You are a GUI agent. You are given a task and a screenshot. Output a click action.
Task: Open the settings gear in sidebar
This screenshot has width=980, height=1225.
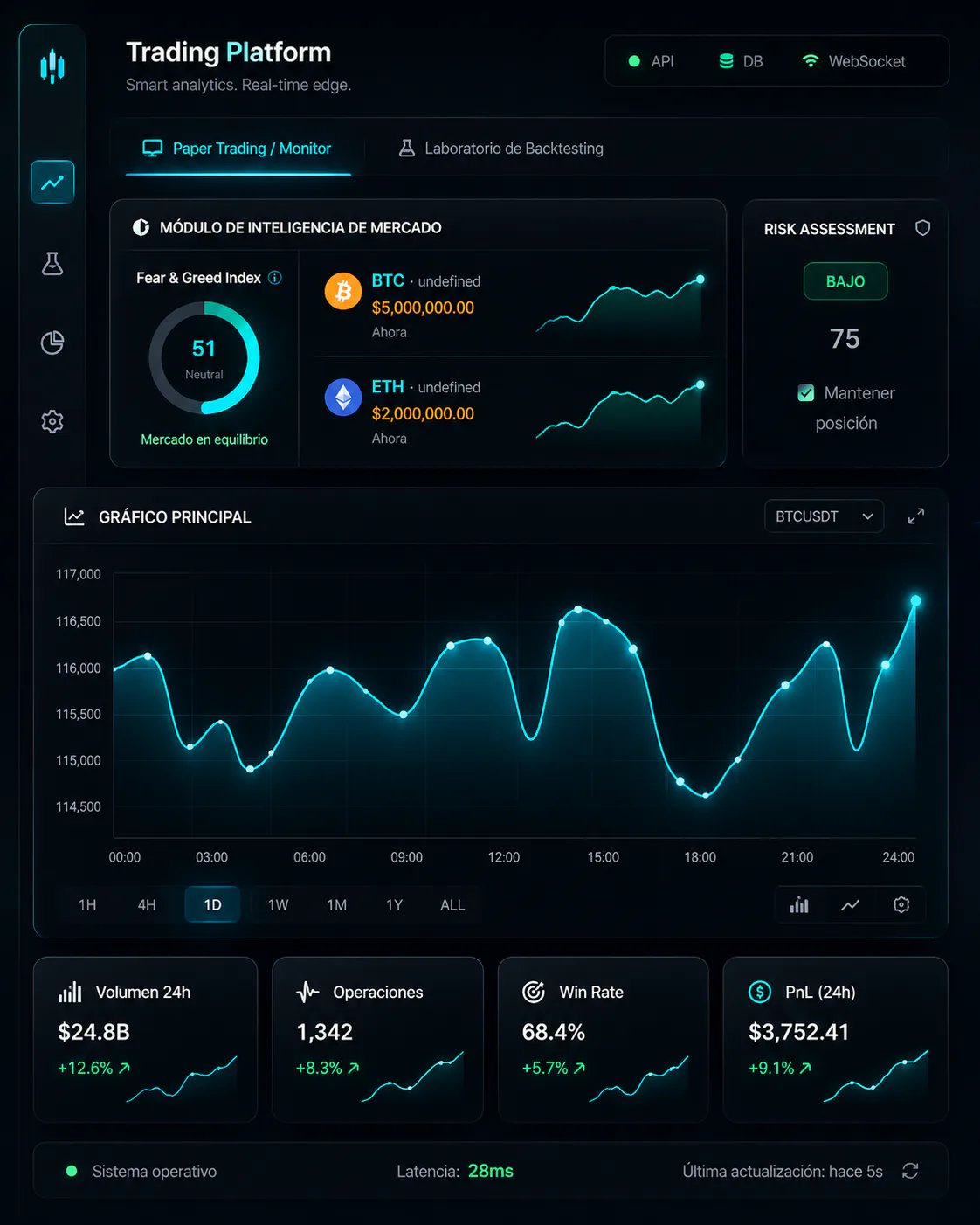tap(52, 421)
